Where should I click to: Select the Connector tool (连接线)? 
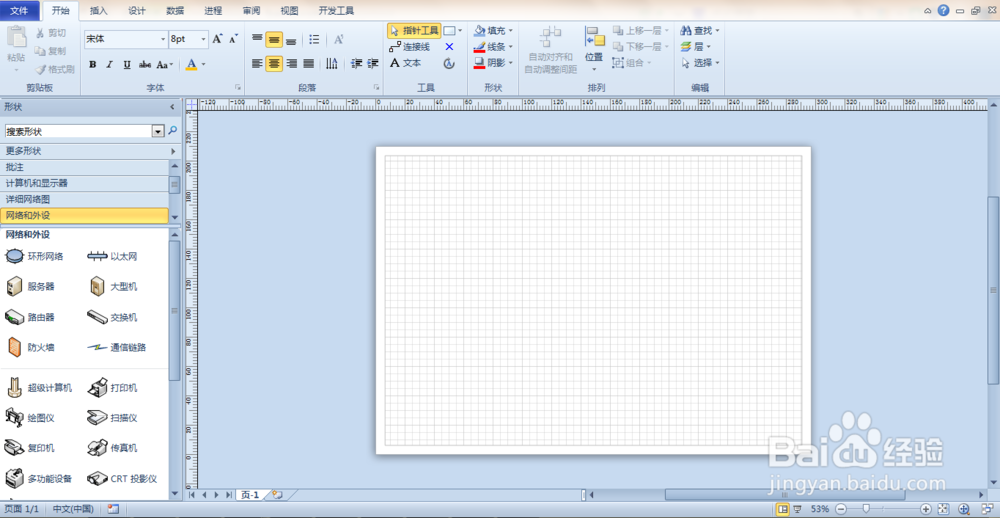tap(409, 47)
